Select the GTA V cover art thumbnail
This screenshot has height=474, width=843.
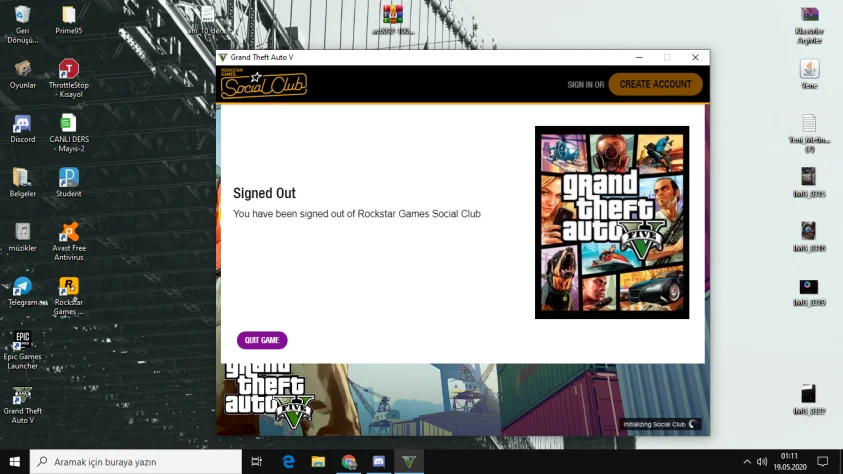[x=612, y=222]
